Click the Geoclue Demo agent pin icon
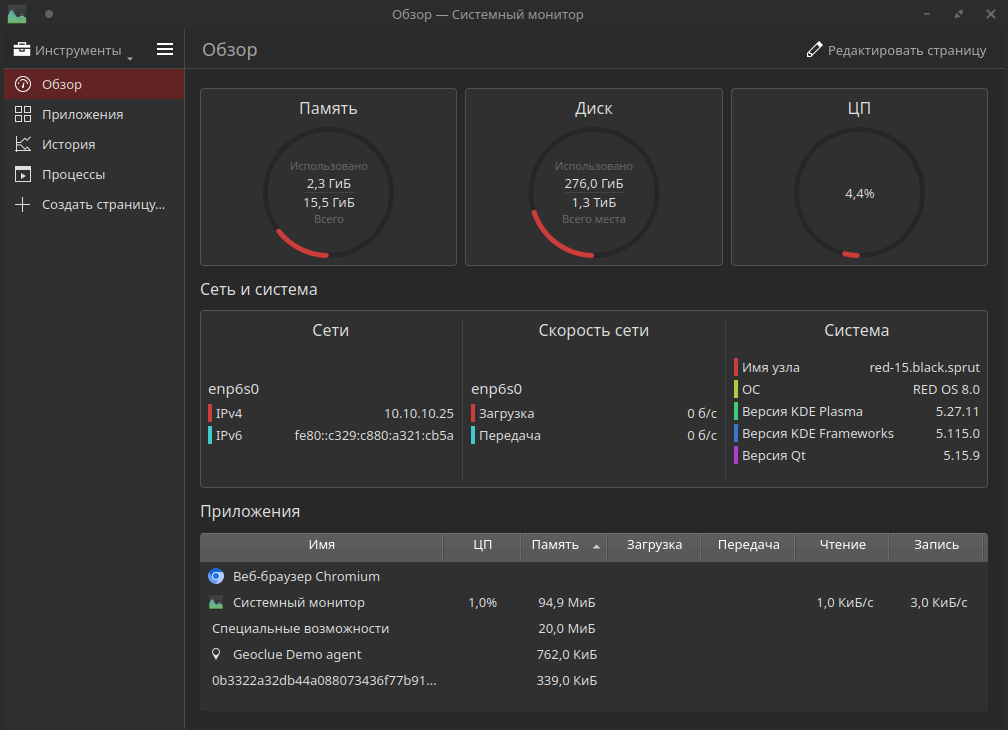This screenshot has height=730, width=1008. click(x=216, y=655)
